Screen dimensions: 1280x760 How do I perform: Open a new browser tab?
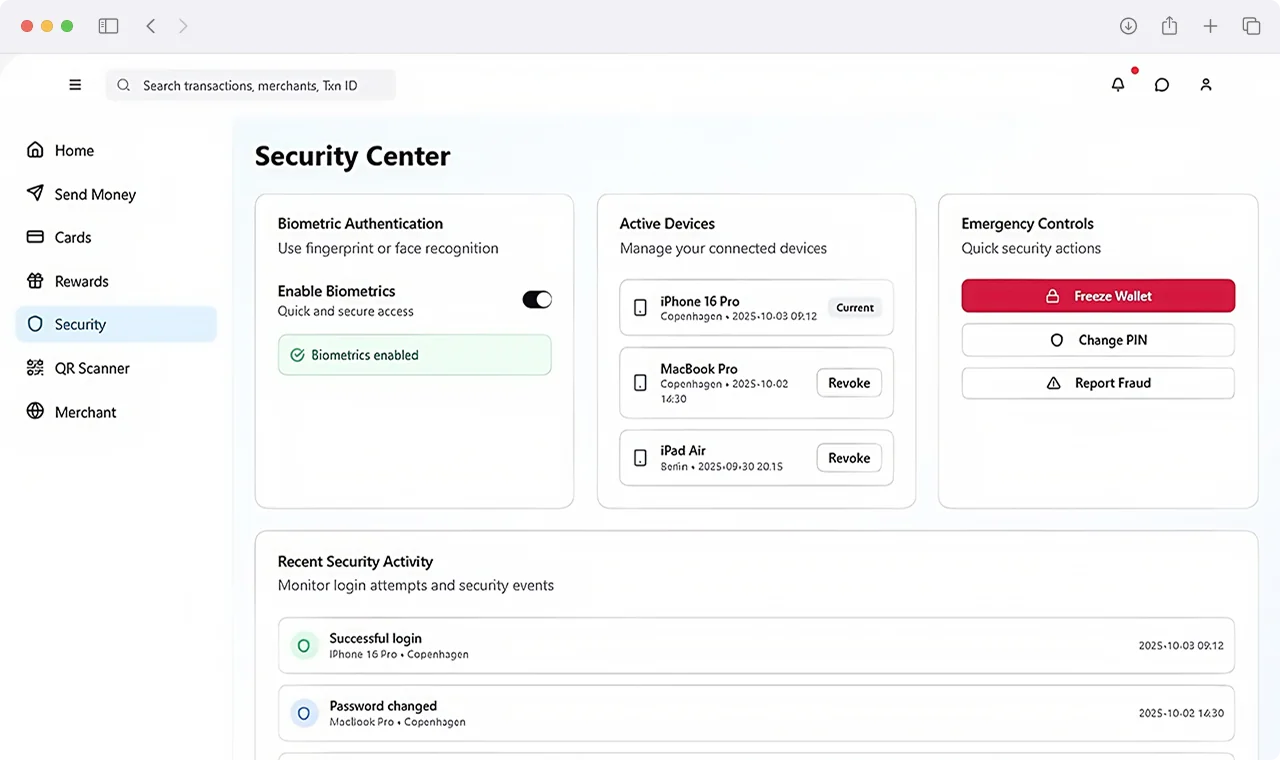click(1210, 26)
